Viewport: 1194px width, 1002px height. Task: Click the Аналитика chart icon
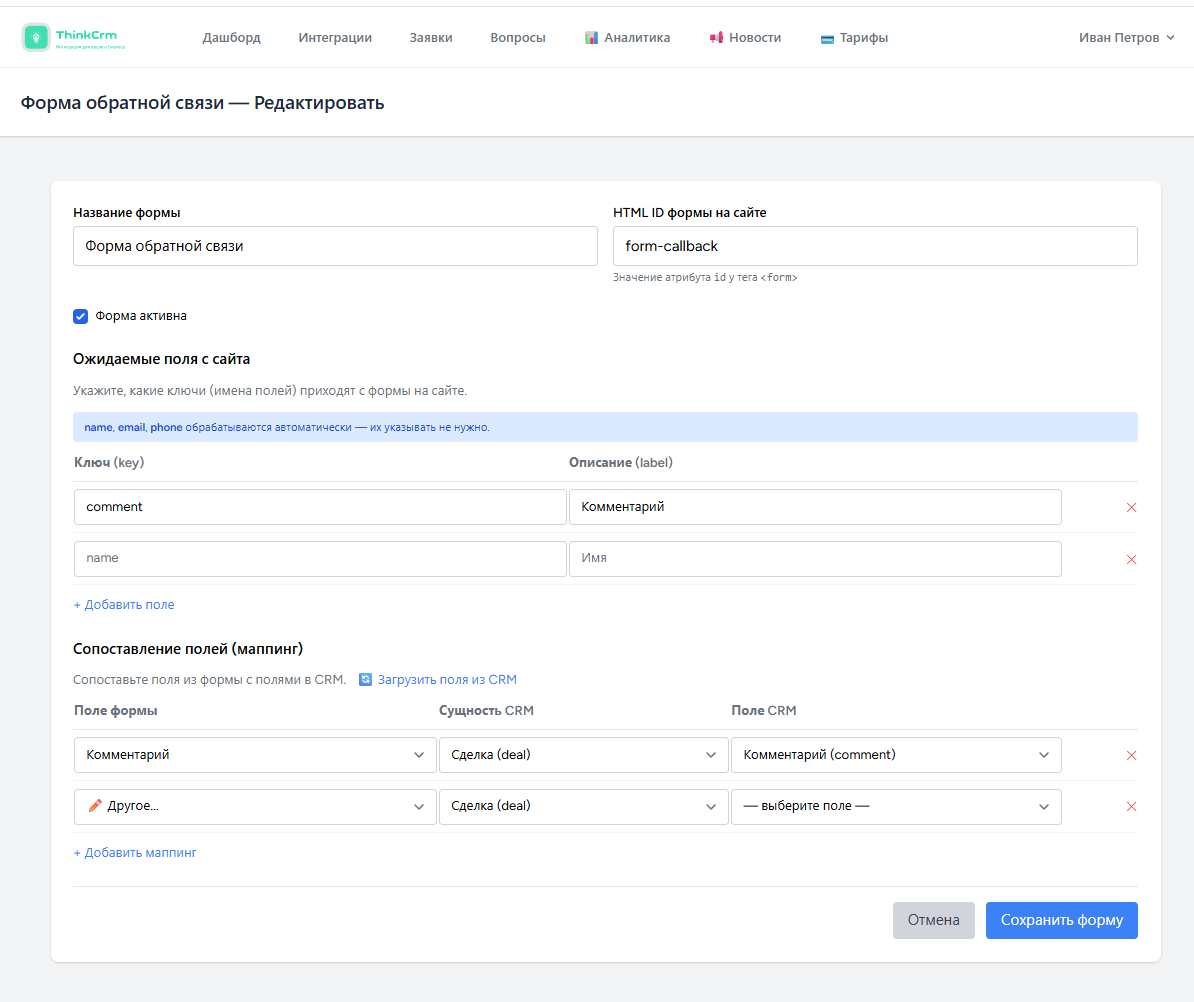pyautogui.click(x=591, y=37)
